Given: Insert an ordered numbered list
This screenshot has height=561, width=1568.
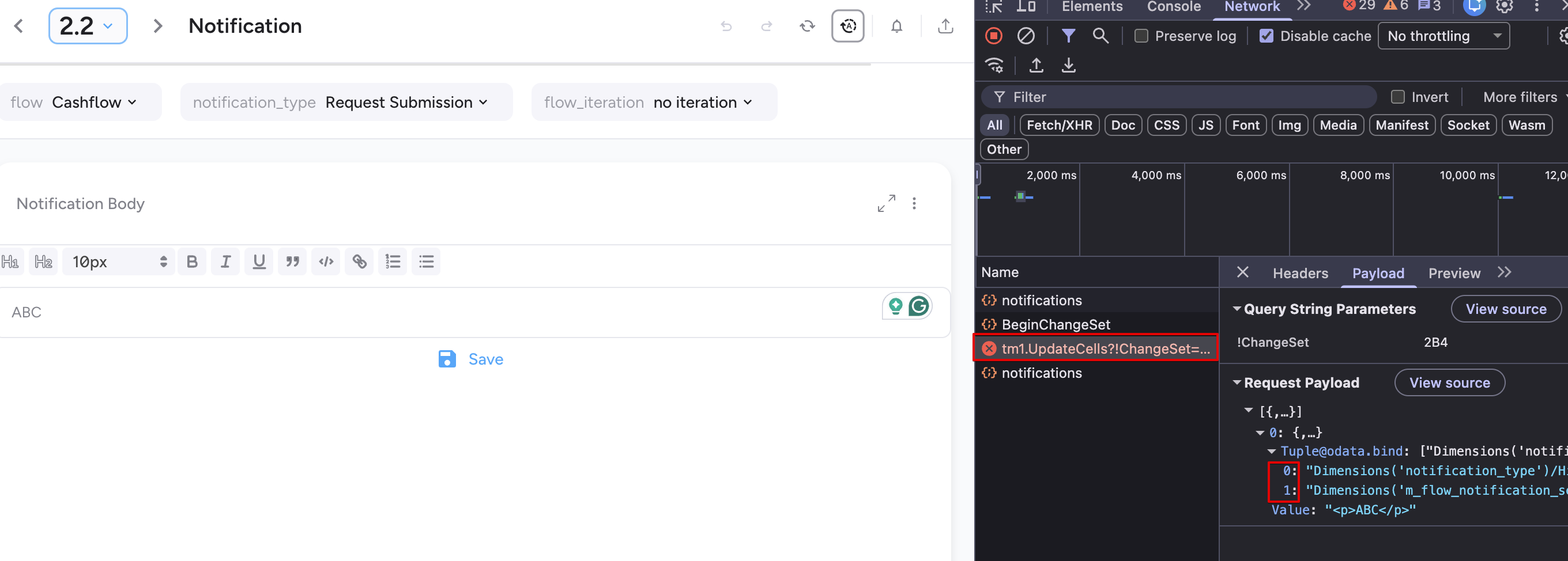Looking at the screenshot, I should (393, 261).
